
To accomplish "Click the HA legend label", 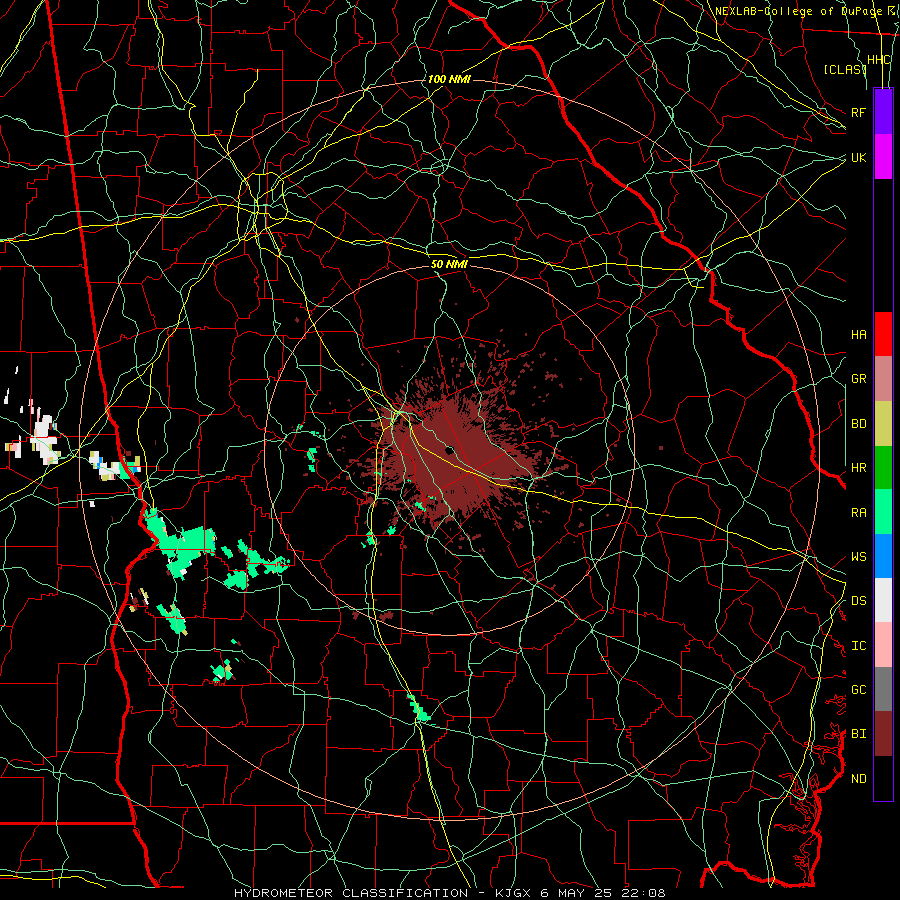I will click(858, 335).
